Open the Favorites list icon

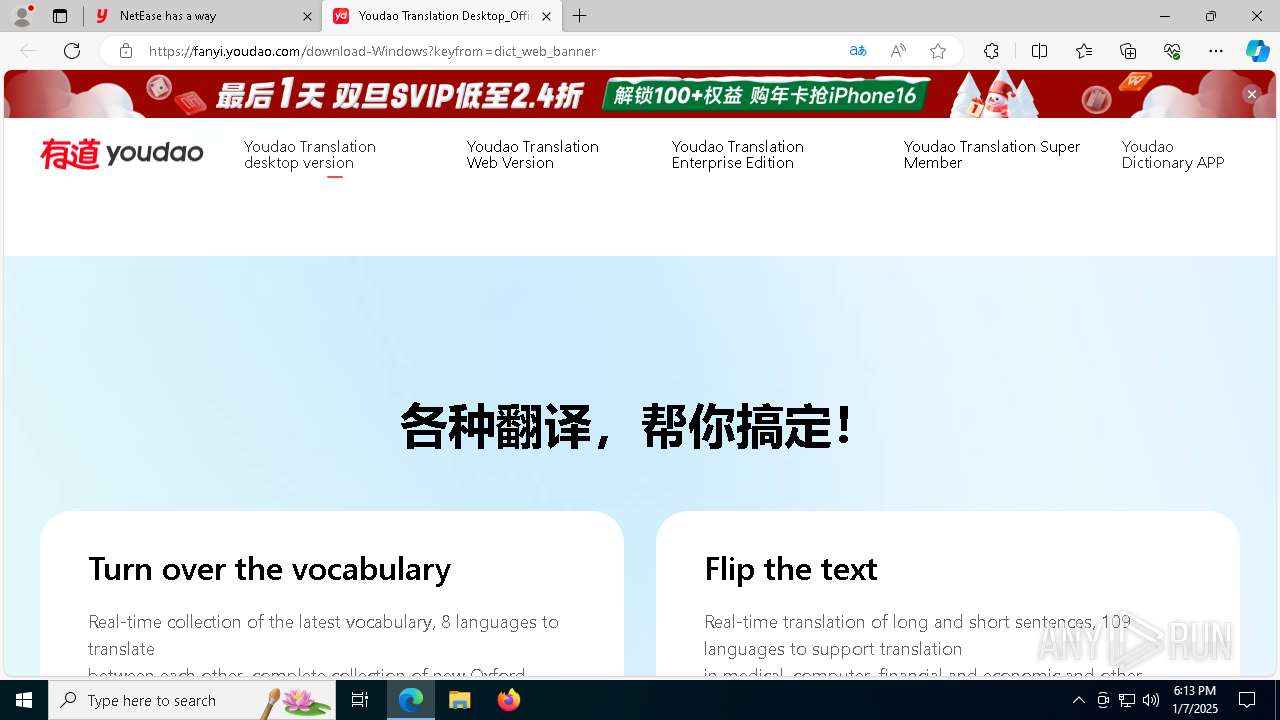1084,51
